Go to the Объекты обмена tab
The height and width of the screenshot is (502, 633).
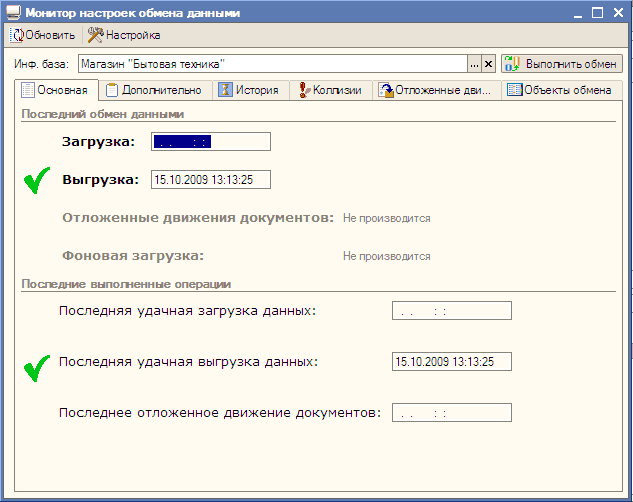tap(559, 90)
